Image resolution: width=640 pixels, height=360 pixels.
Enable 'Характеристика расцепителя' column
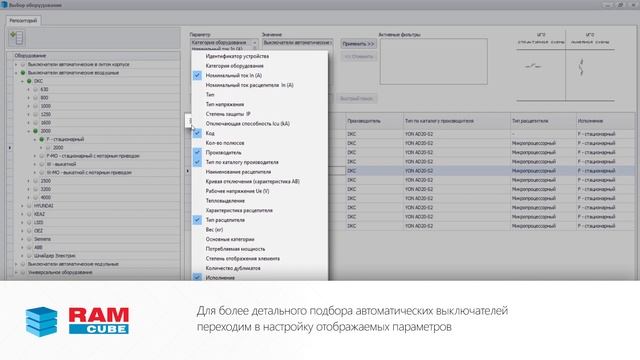[x=239, y=210]
